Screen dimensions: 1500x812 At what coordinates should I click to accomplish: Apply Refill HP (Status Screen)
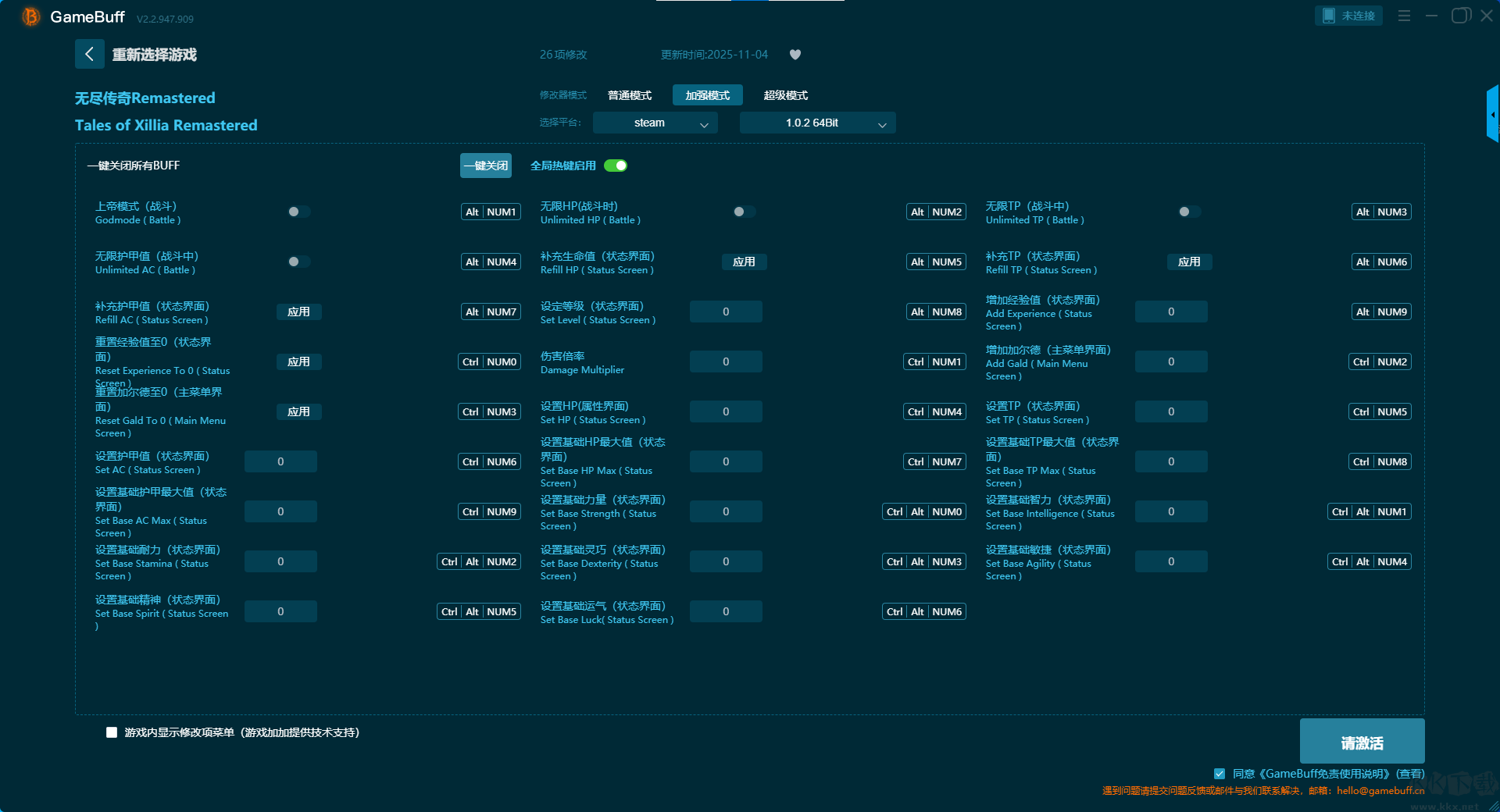(x=744, y=262)
